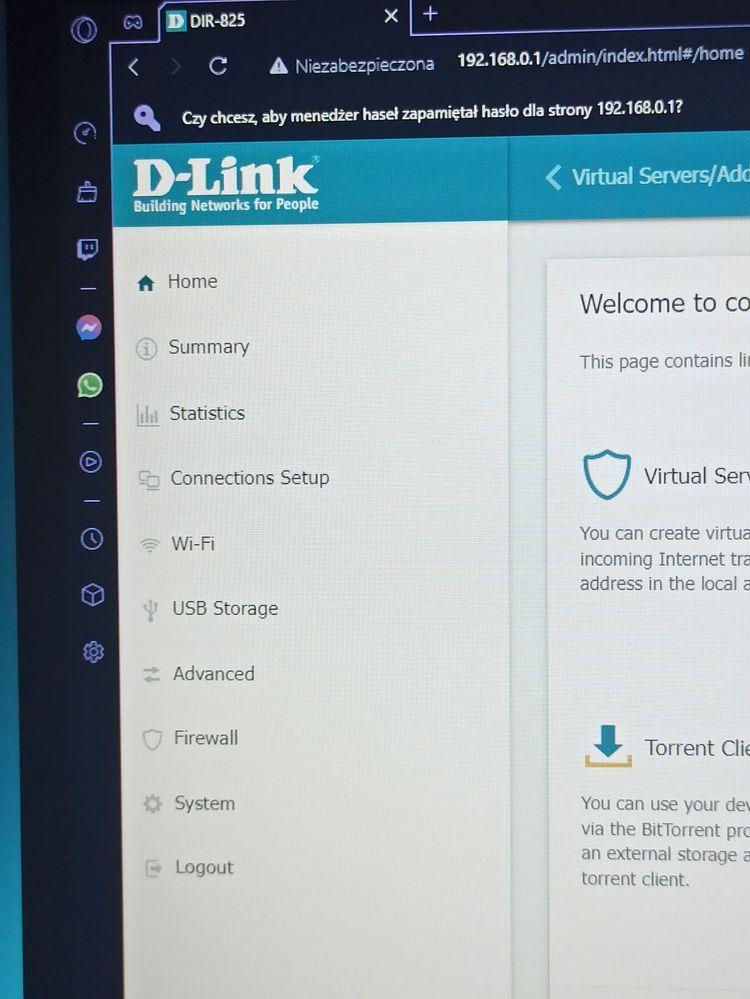The image size is (750, 999).
Task: Open the Firewall menu item
Action: point(205,738)
